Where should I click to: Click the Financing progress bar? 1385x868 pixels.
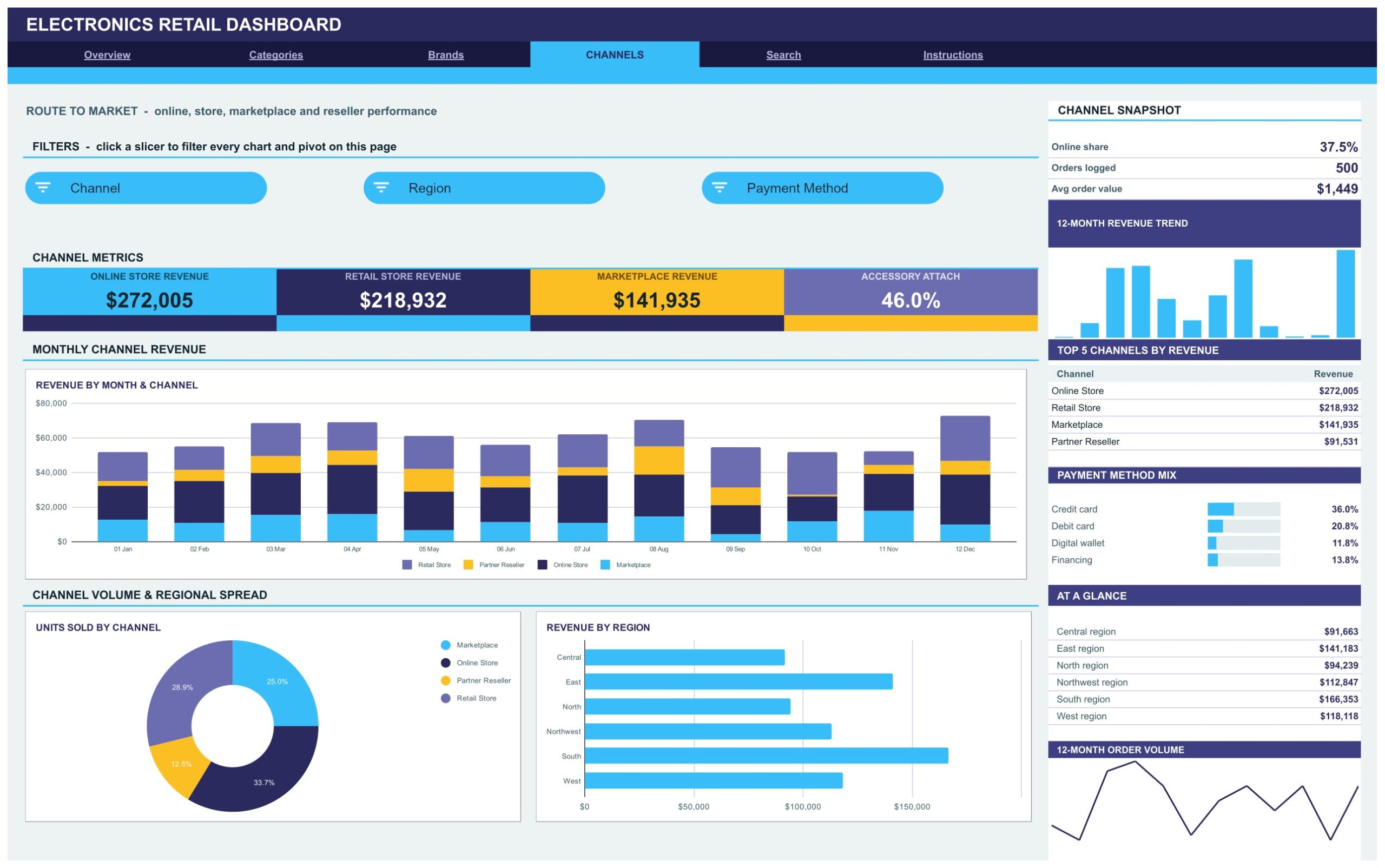1244,560
